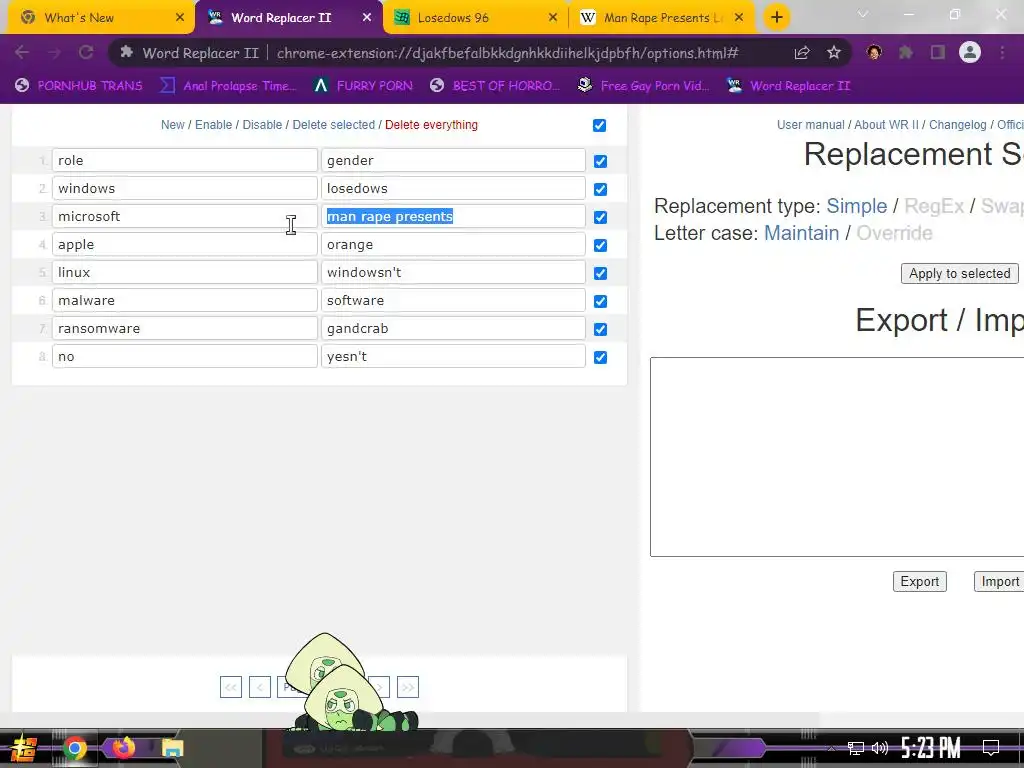Image resolution: width=1024 pixels, height=768 pixels.
Task: Open the Chrome three-dot menu
Action: (x=1002, y=53)
